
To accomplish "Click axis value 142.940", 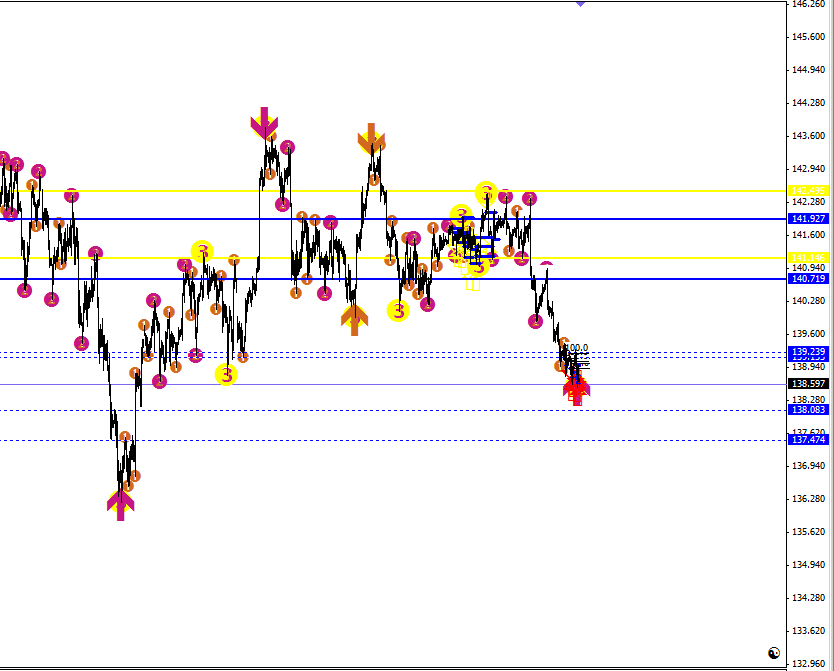I will [808, 169].
